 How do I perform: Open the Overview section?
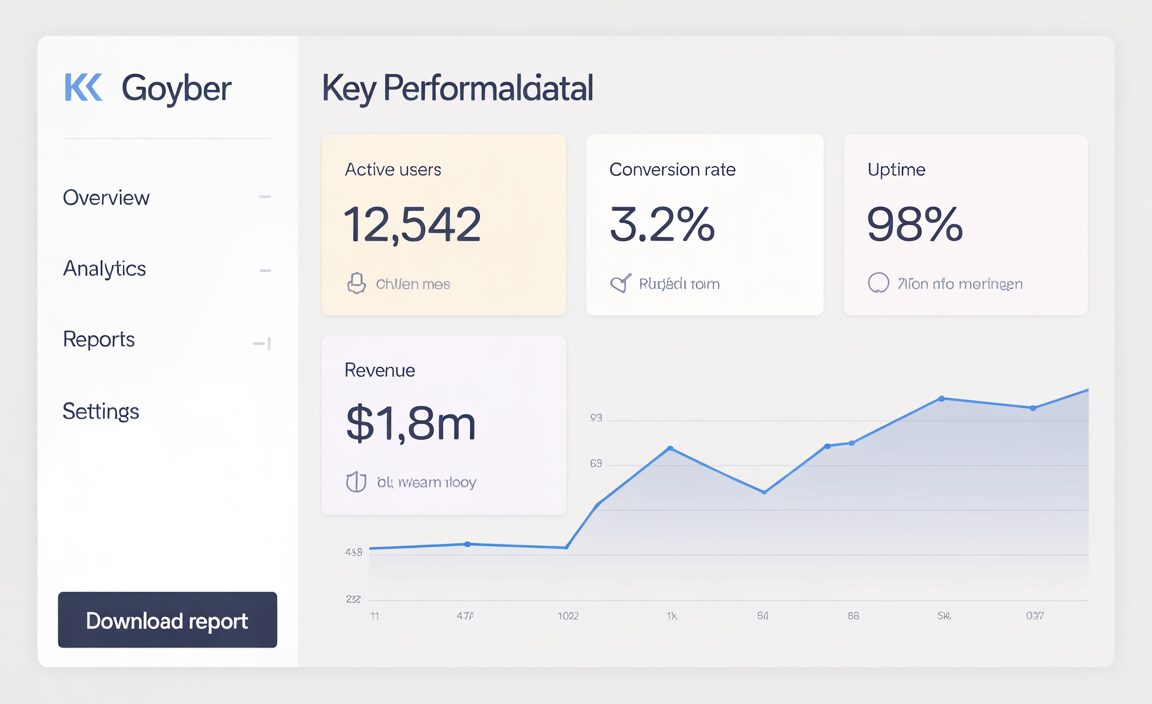point(106,198)
